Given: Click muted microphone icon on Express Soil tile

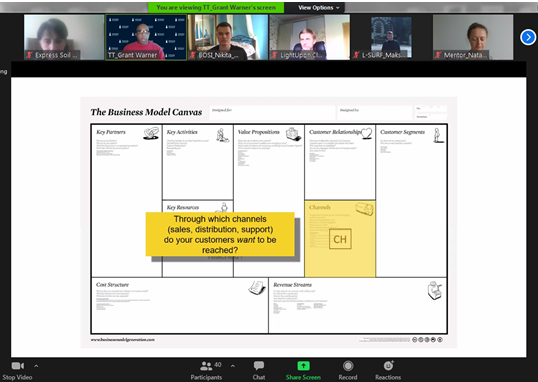Looking at the screenshot, I should pyautogui.click(x=30, y=55).
